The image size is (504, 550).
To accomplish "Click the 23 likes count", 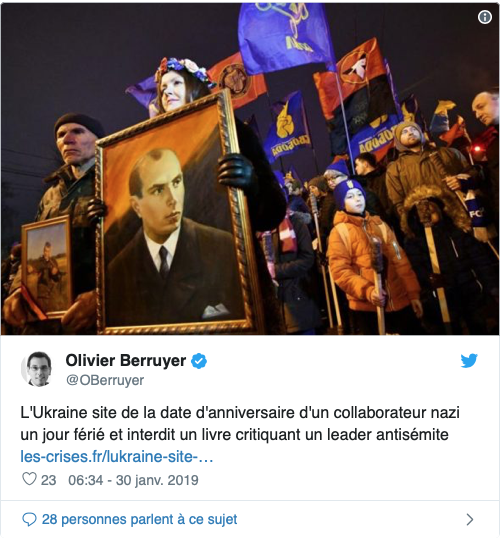I will coord(48,480).
